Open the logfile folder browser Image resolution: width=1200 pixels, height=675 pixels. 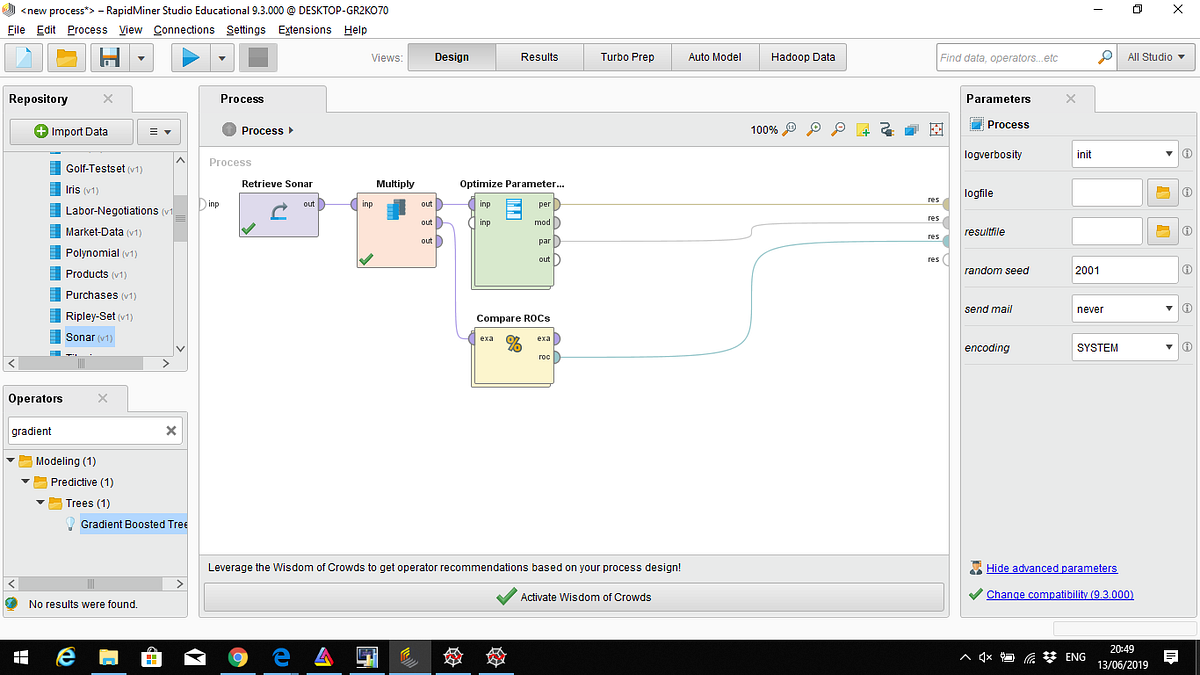coord(1163,192)
